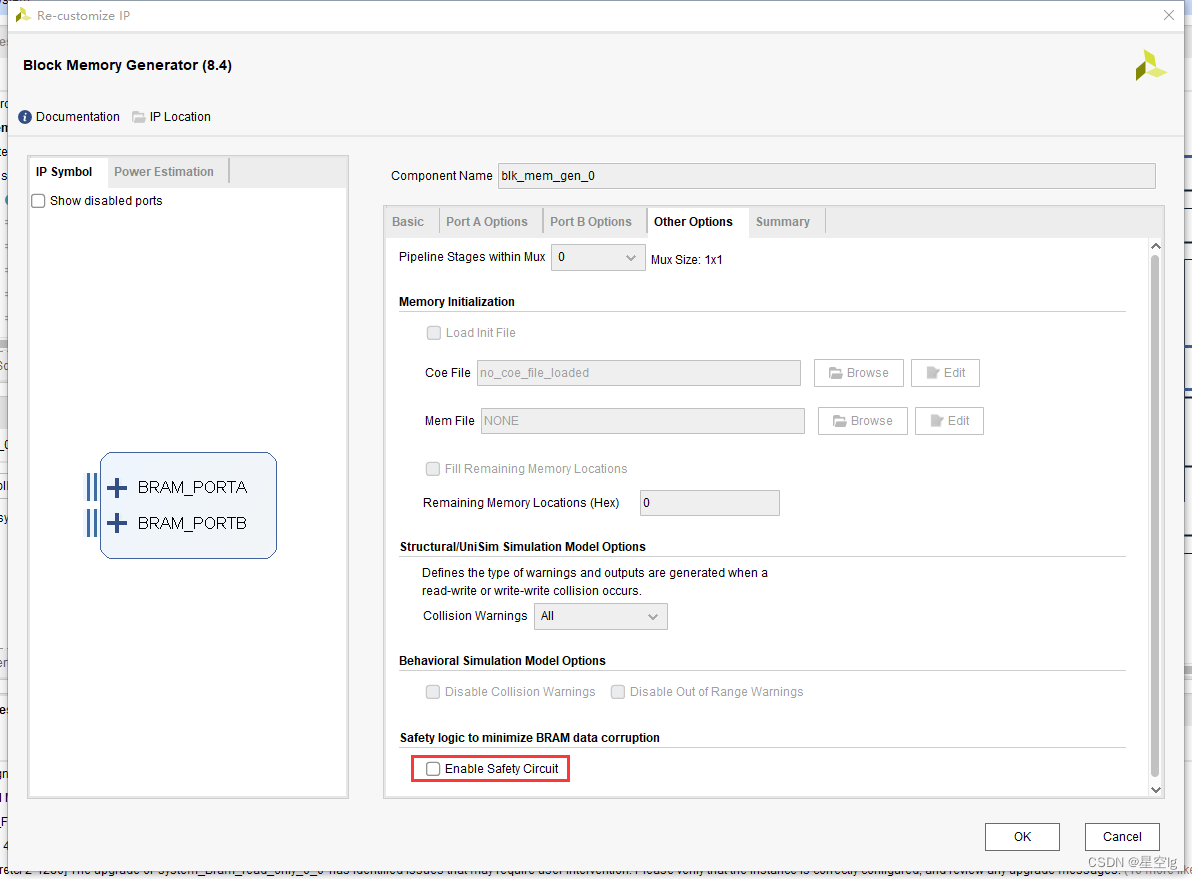Toggle Show disabled ports checkbox
This screenshot has height=879, width=1192.
pos(38,201)
